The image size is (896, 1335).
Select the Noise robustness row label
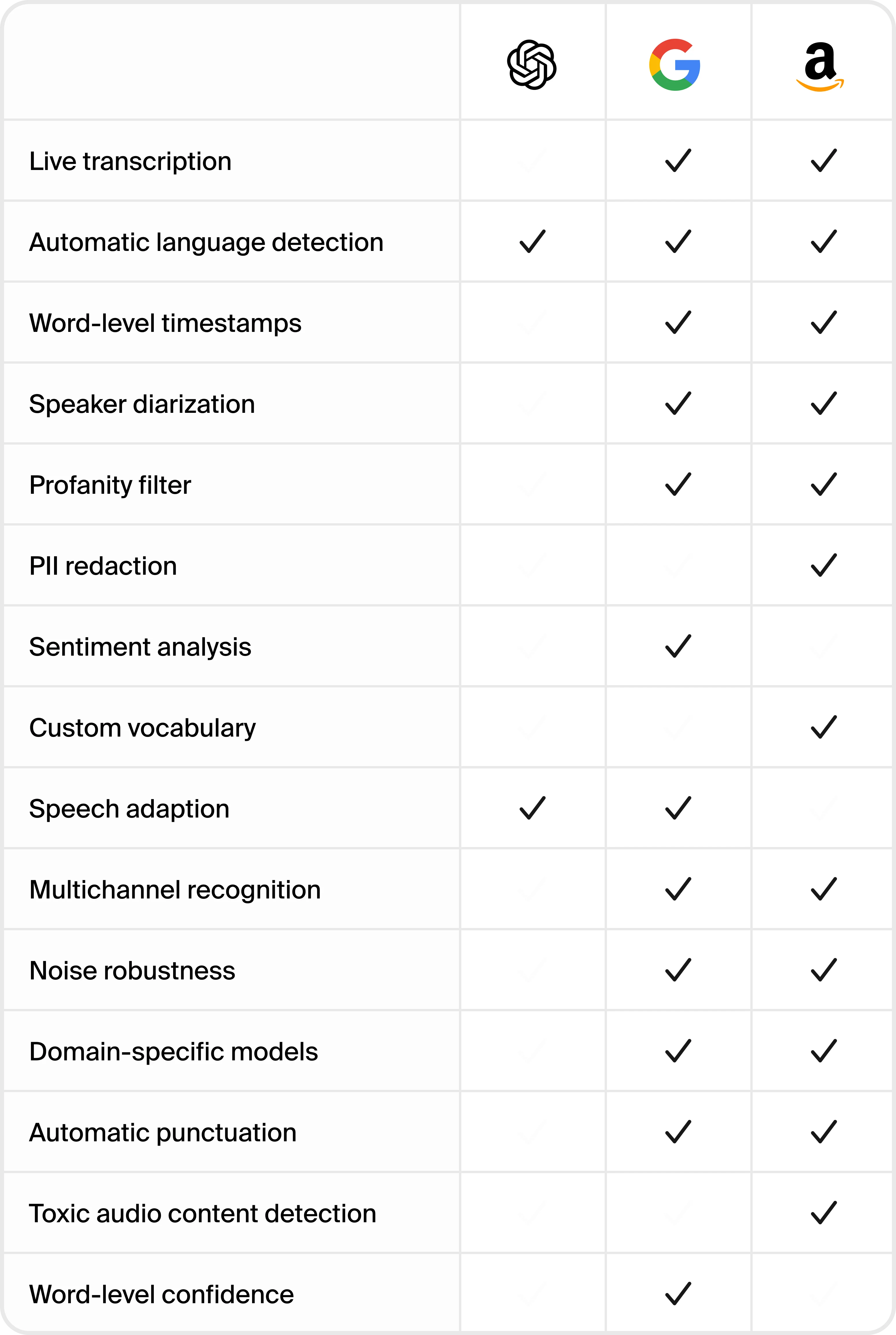point(132,971)
